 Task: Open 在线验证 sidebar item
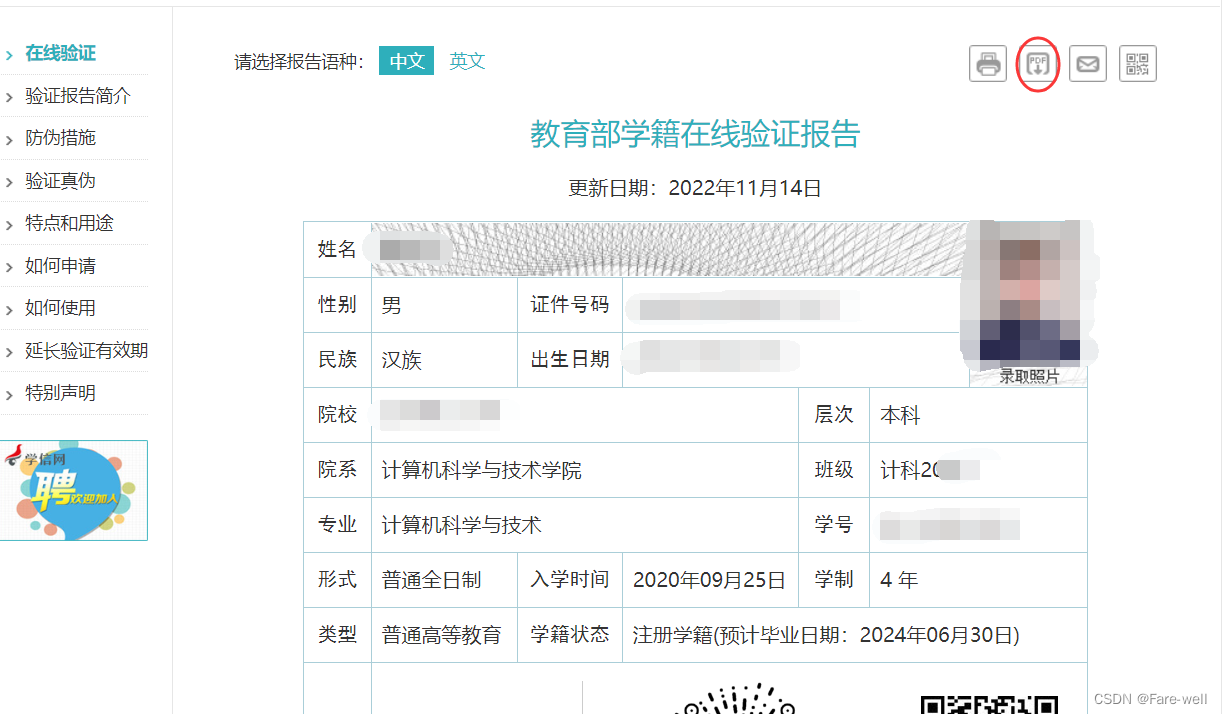(x=60, y=53)
